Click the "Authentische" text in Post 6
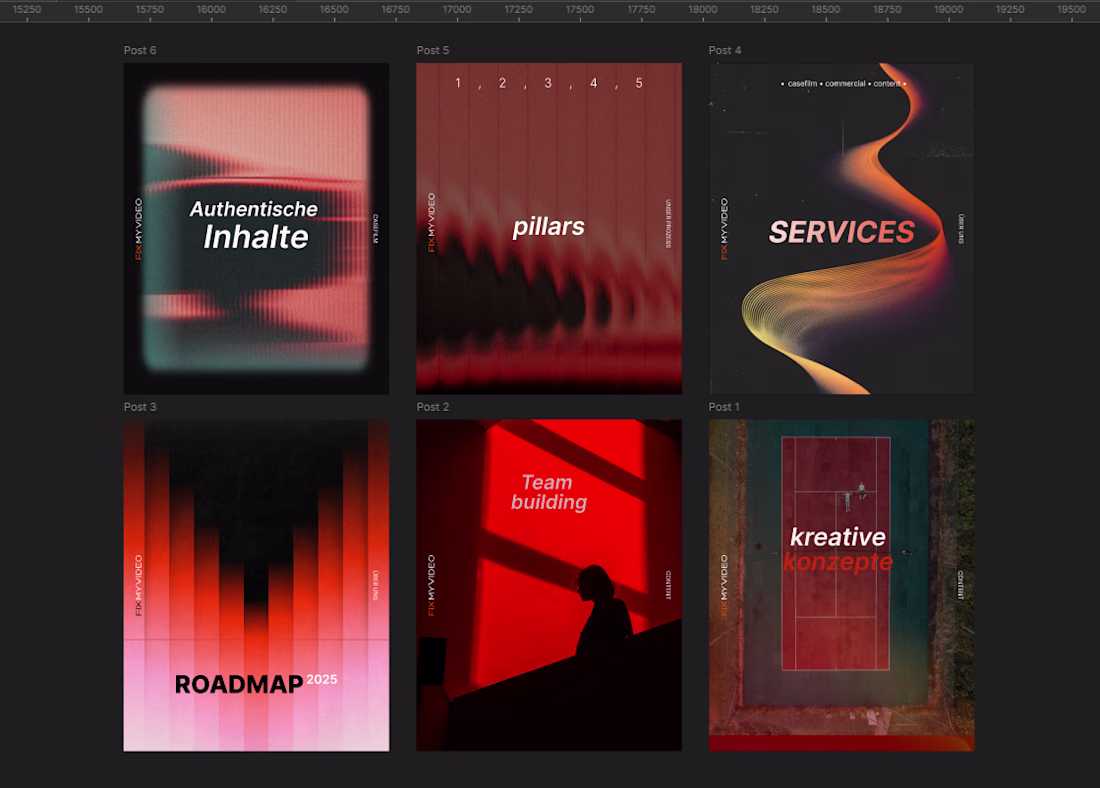The image size is (1100, 788). (253, 209)
